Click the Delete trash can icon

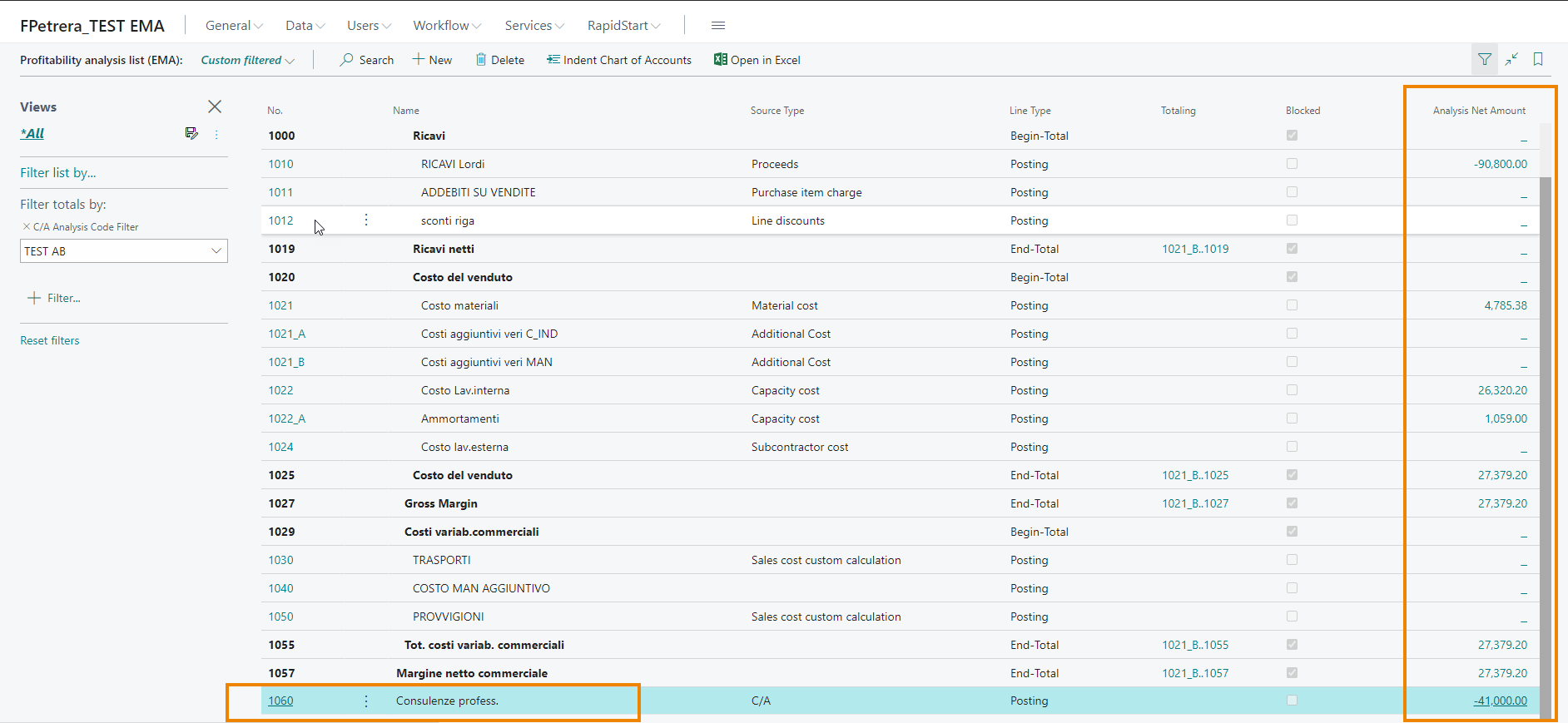click(x=481, y=60)
